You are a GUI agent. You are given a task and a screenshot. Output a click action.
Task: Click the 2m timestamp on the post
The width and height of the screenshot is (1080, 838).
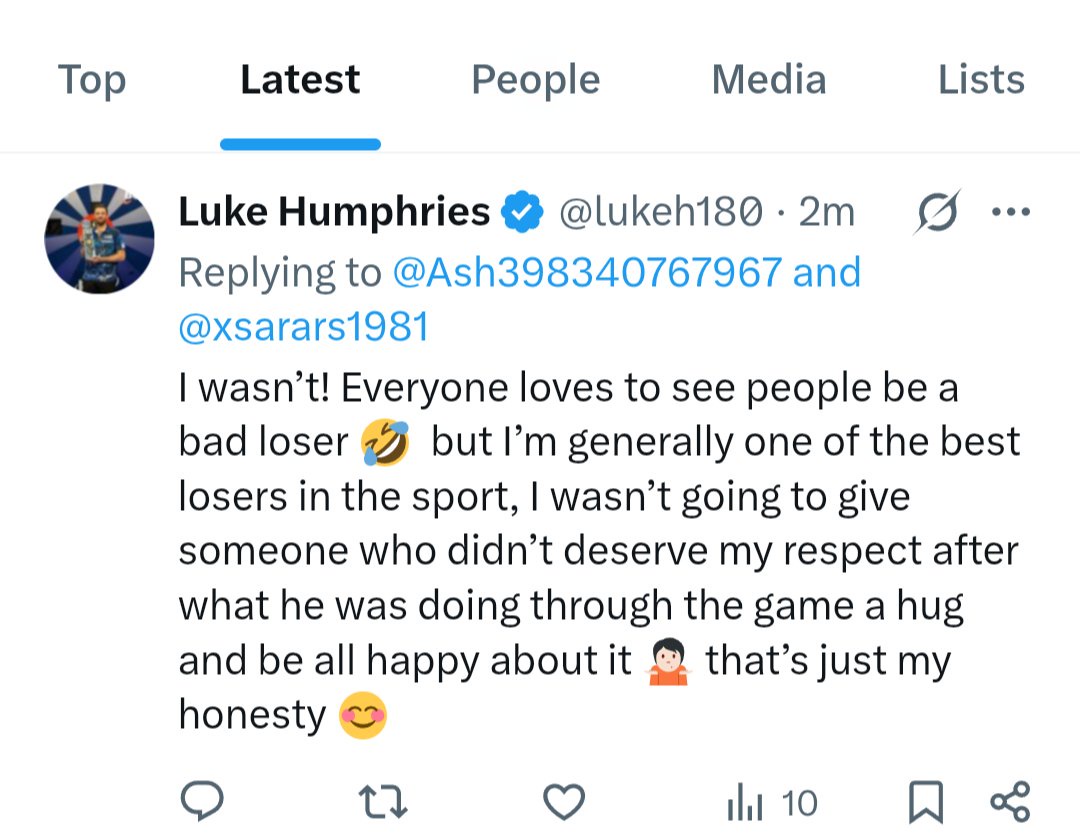point(827,212)
